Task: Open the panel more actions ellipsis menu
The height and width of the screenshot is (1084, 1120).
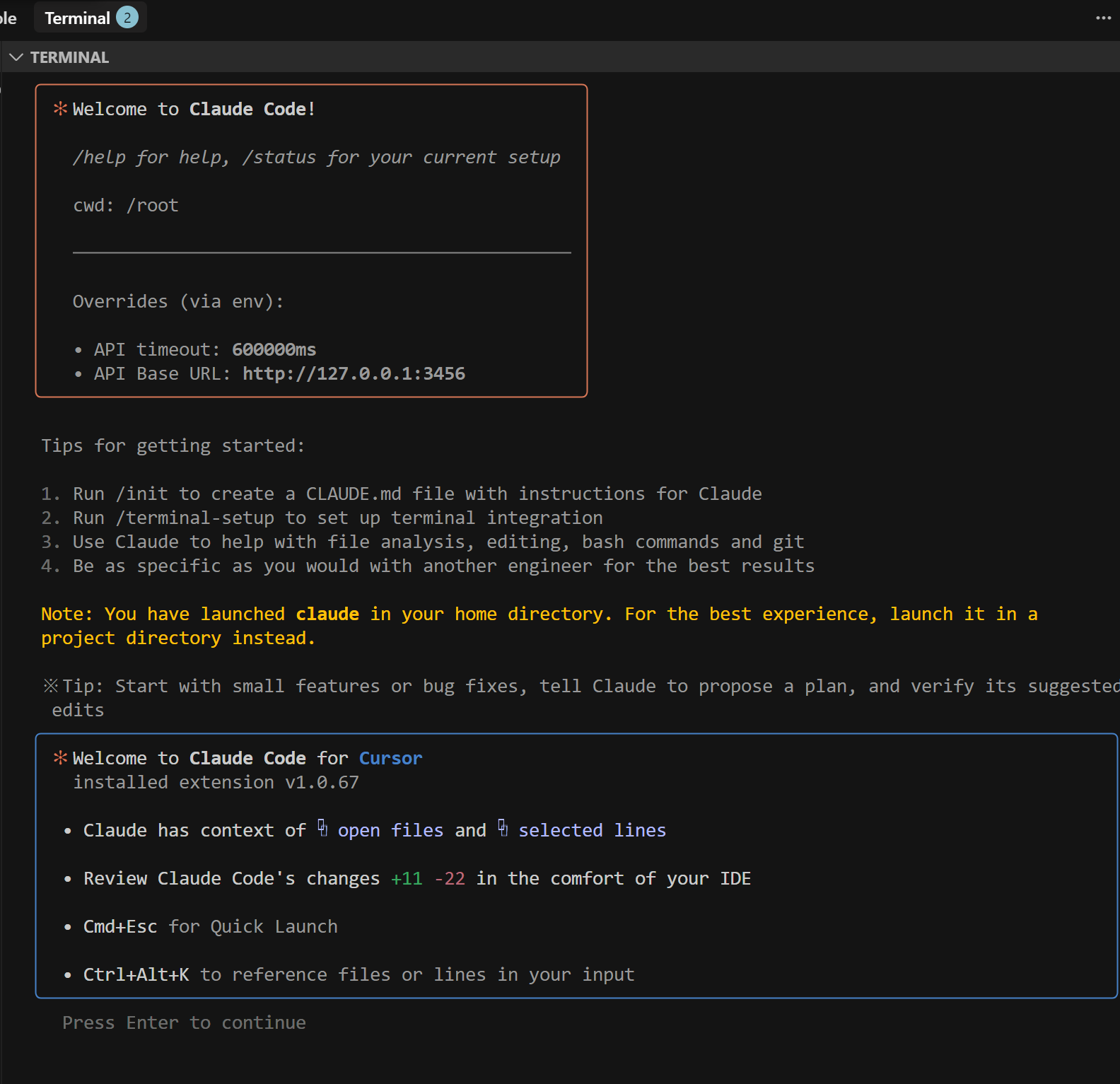Action: 1103,18
